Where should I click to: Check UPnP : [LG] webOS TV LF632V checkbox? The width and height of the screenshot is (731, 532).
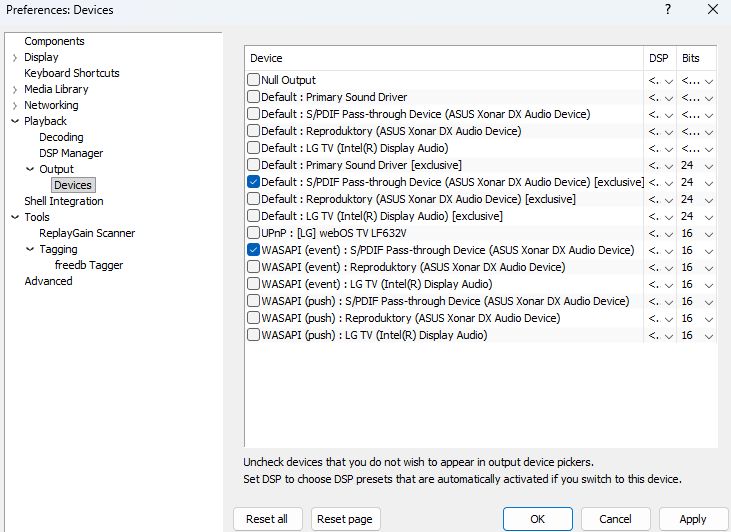coord(253,233)
